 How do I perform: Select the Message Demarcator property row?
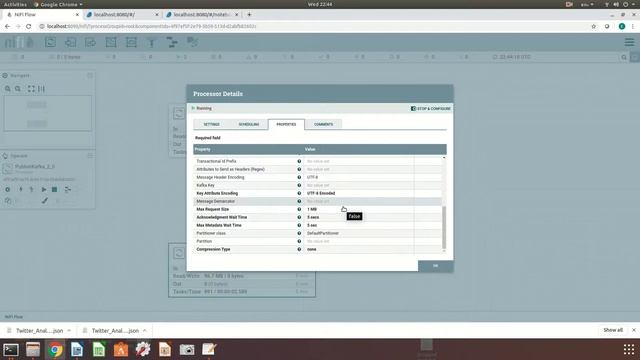pos(317,201)
